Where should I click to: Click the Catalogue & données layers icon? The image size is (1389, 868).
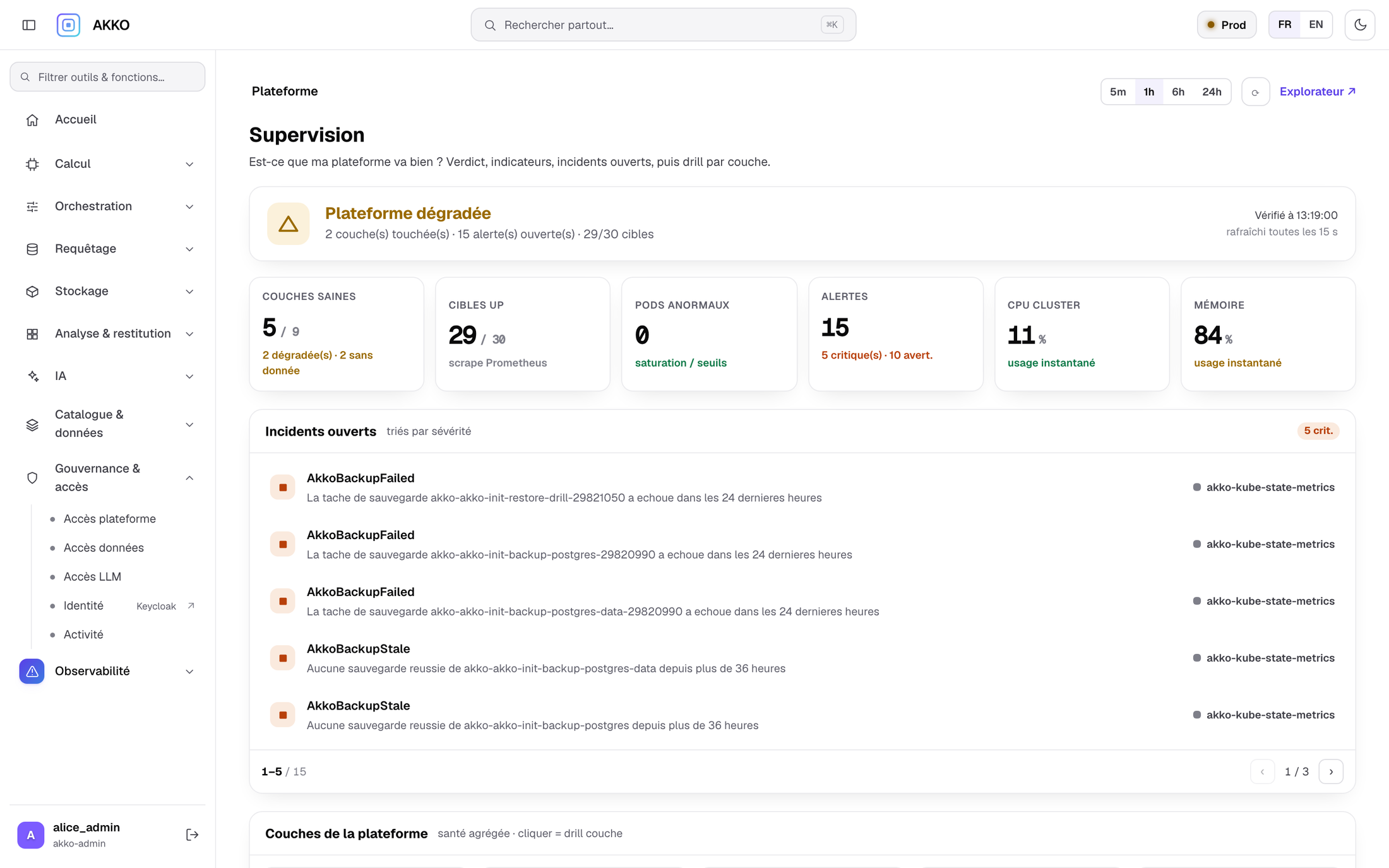32,424
